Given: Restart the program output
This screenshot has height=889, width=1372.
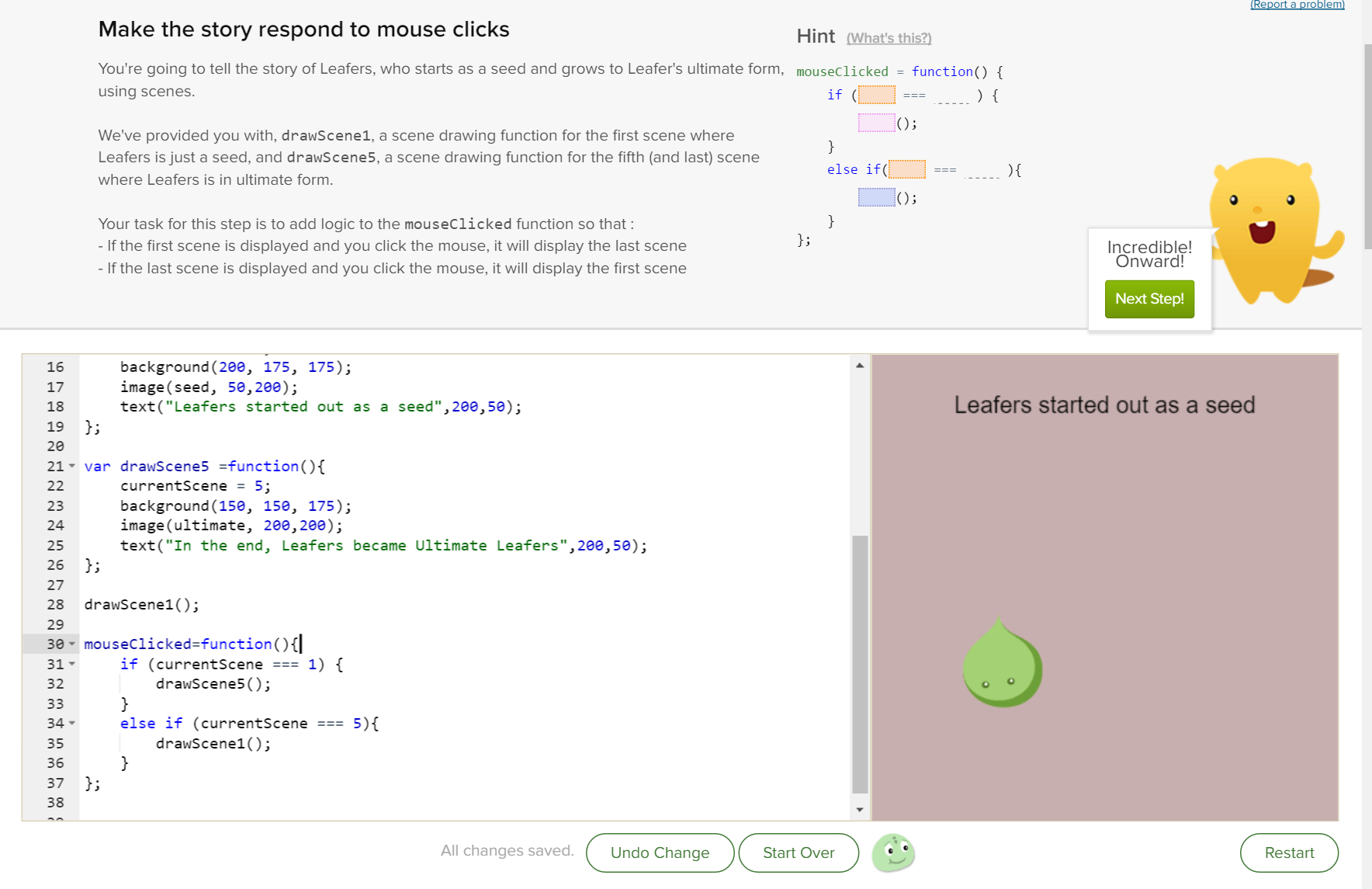Looking at the screenshot, I should point(1289,853).
